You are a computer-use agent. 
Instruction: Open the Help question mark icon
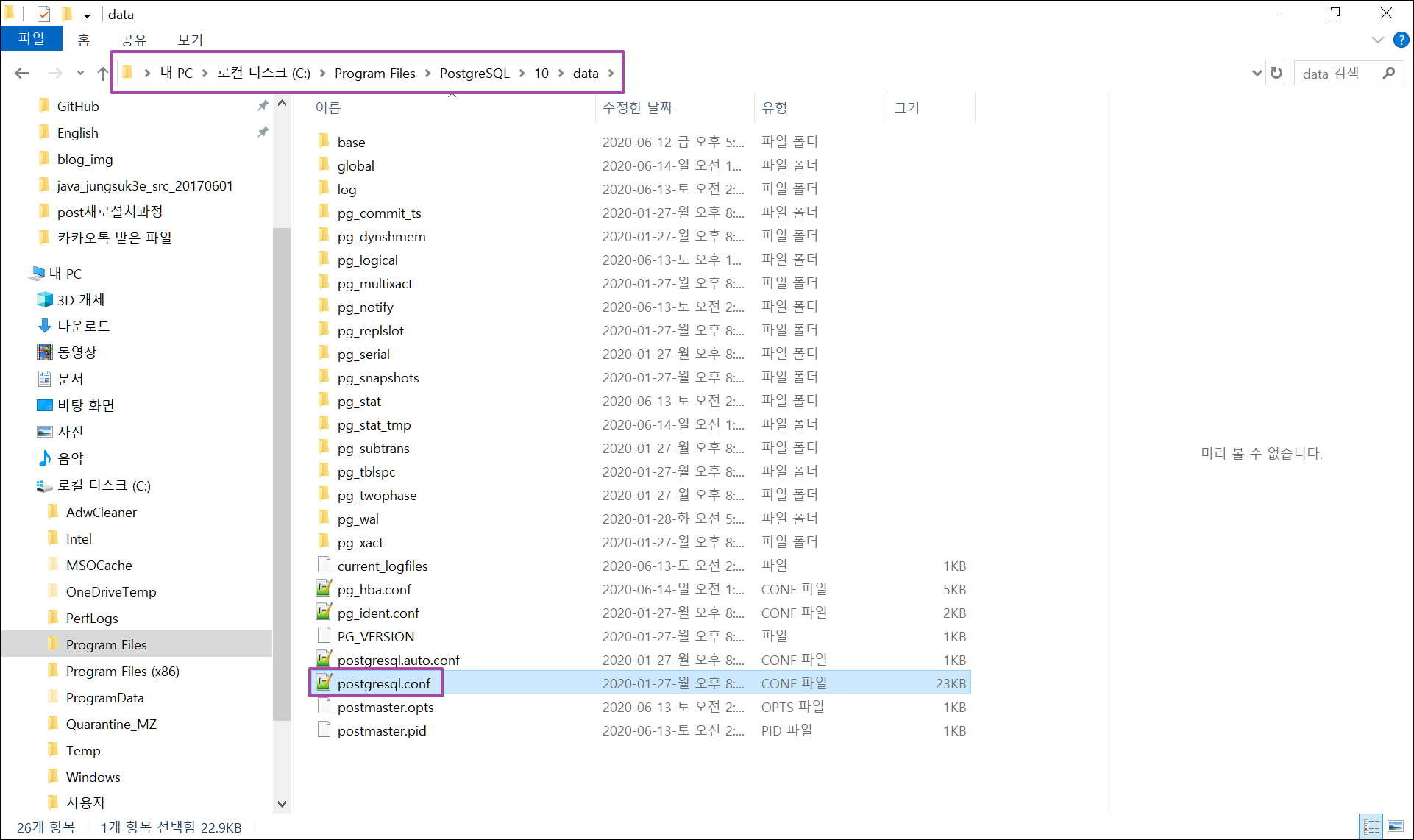(1401, 40)
